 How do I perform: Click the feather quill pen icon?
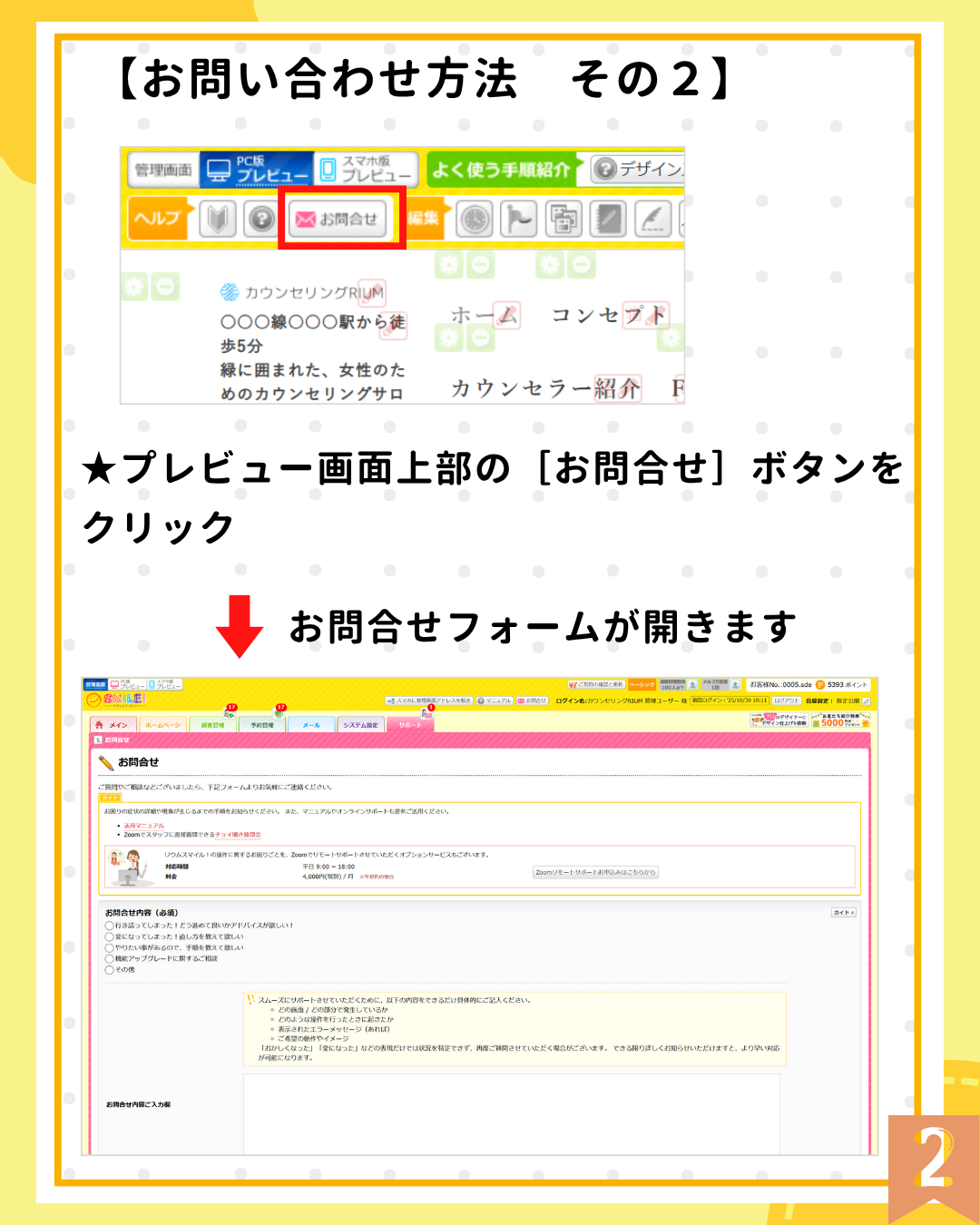click(652, 219)
